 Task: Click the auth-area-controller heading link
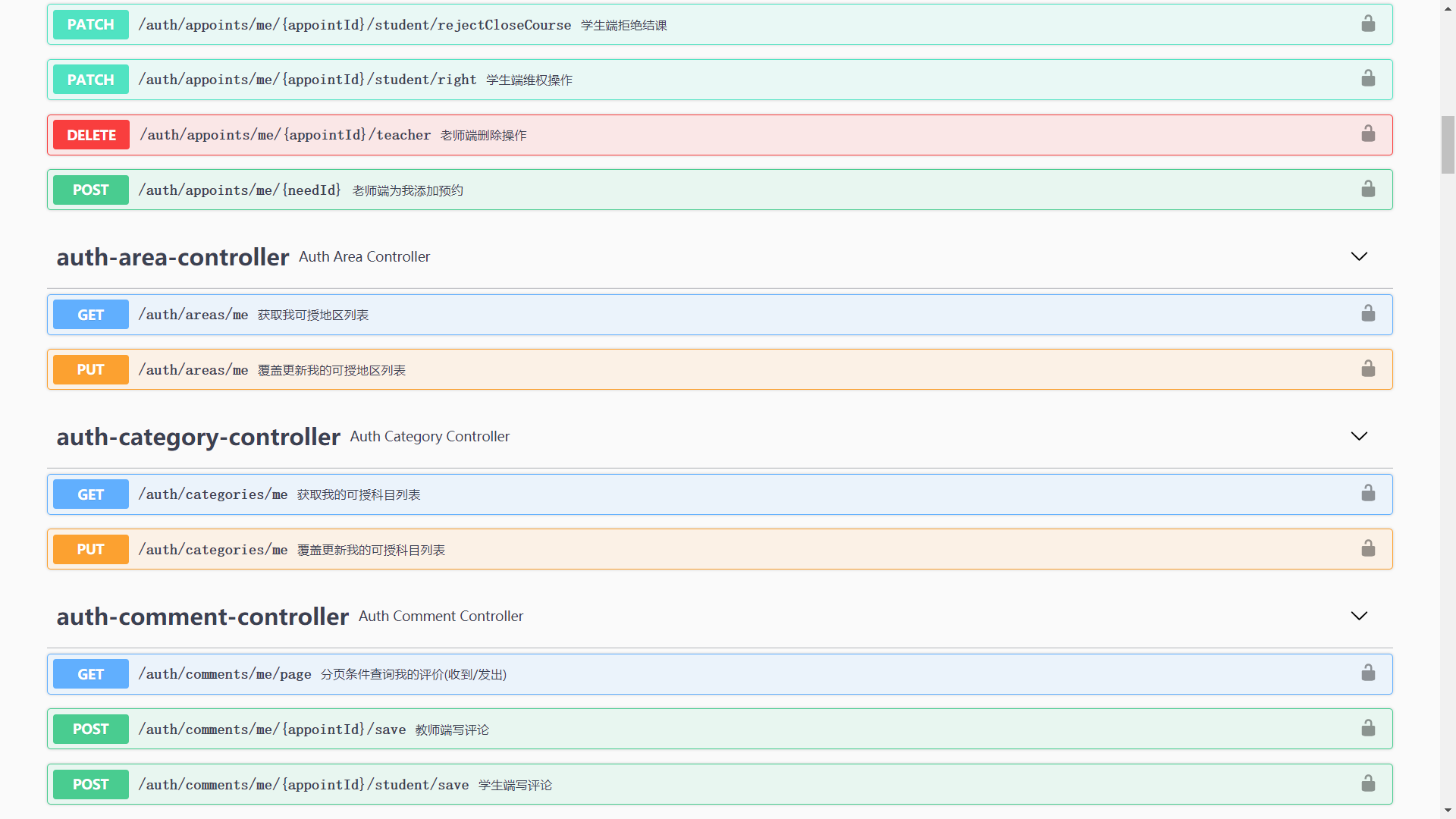point(172,257)
